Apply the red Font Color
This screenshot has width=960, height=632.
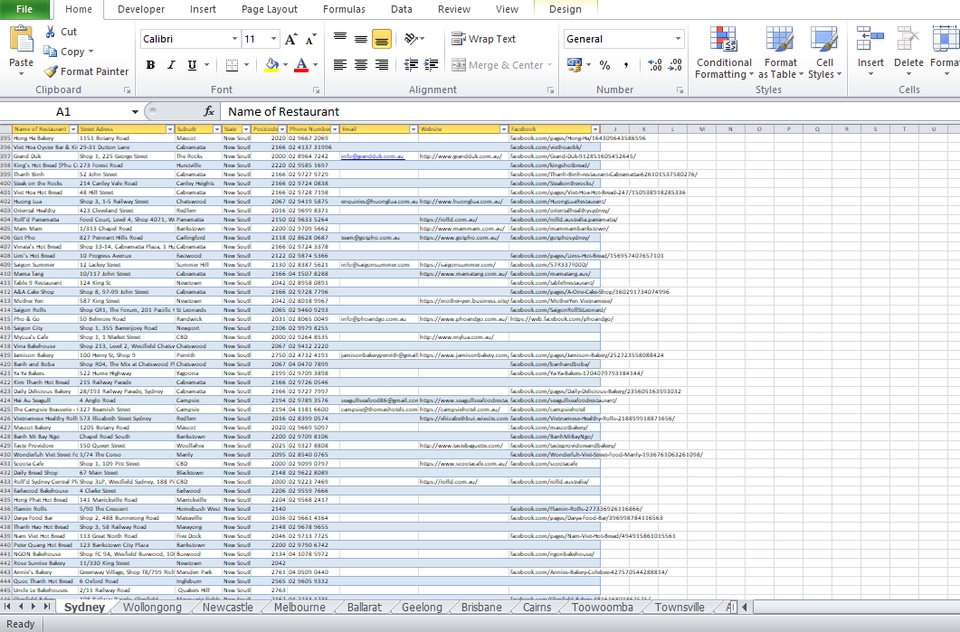(301, 65)
